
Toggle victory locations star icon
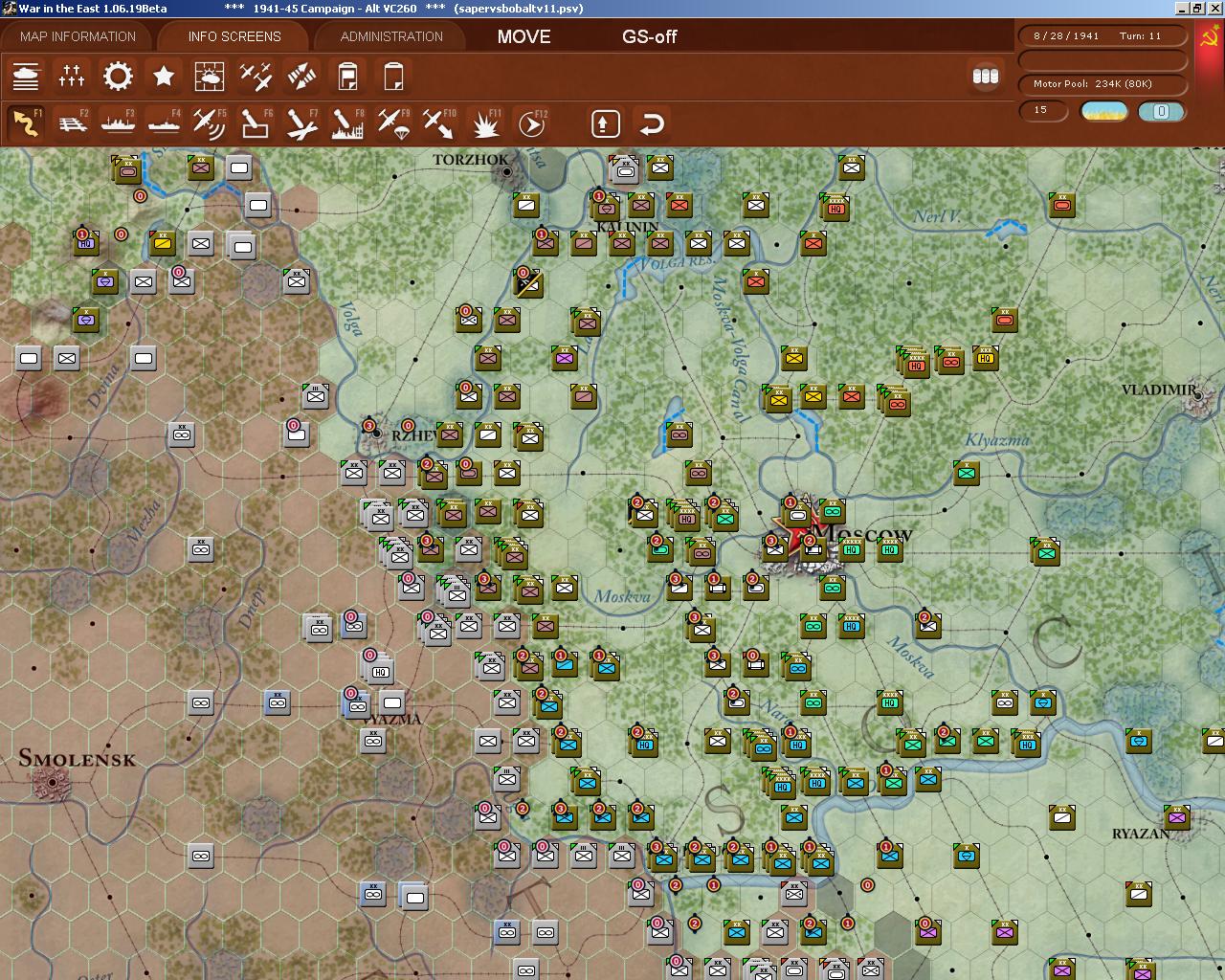pos(164,77)
